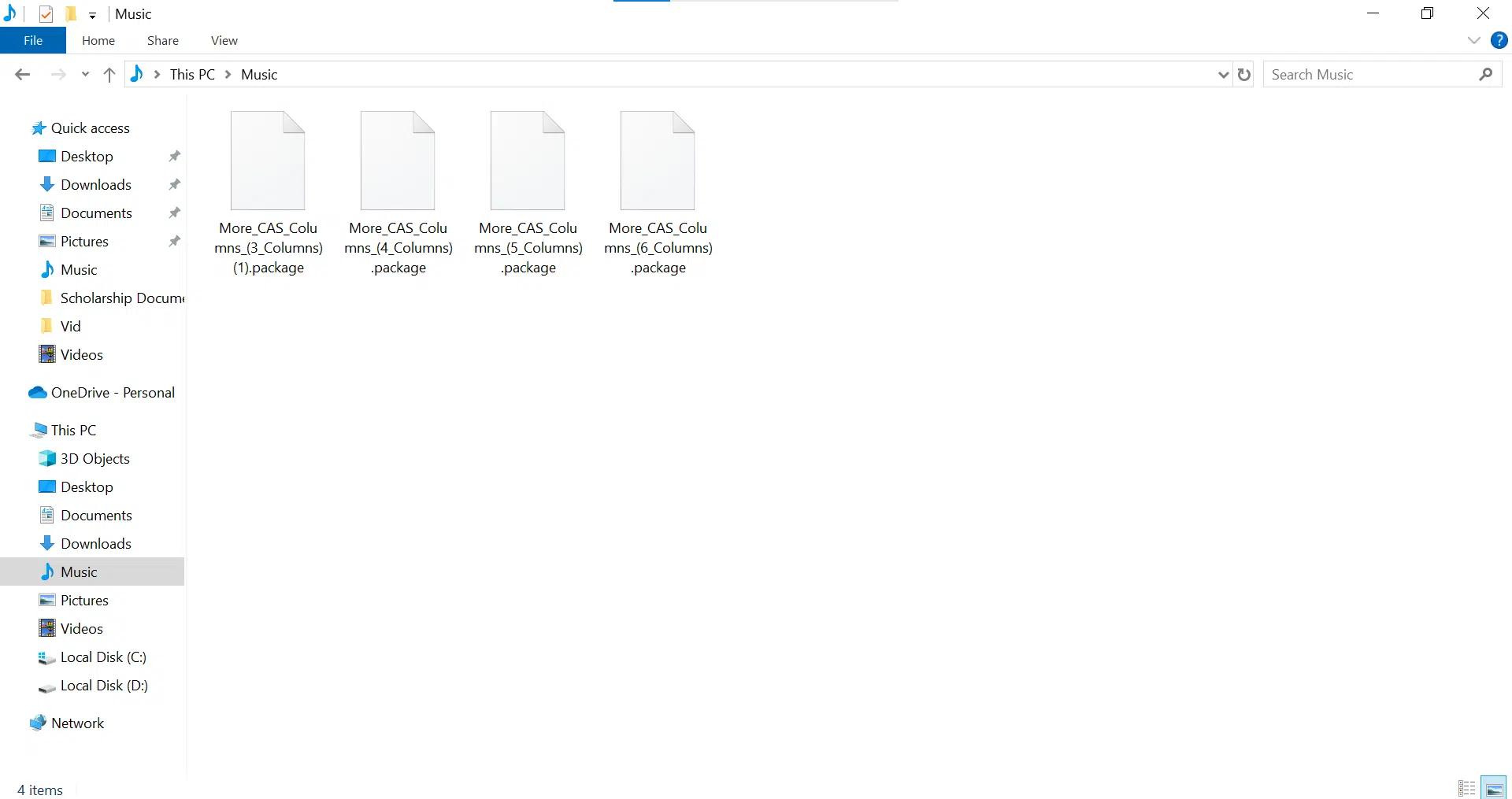Viewport: 1512px width, 799px height.
Task: Click the search magnifier icon
Action: point(1486,75)
